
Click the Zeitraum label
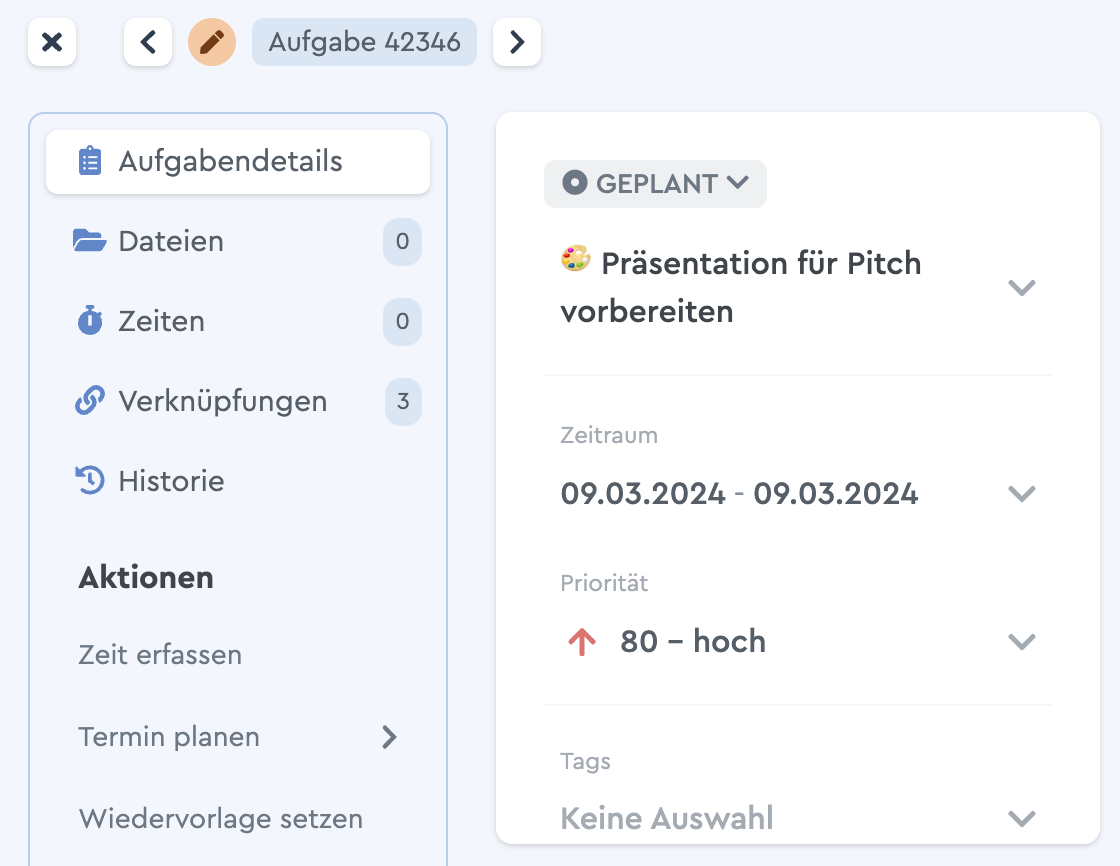point(609,435)
